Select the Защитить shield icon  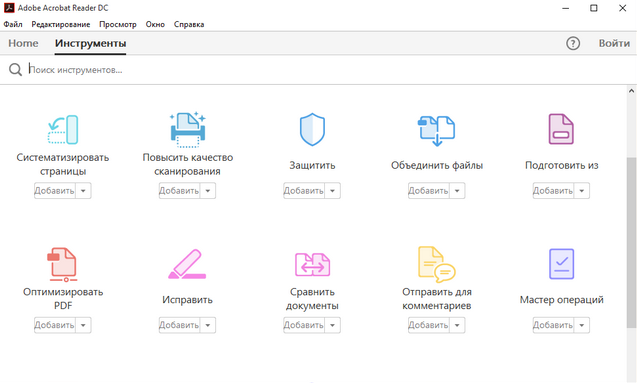312,130
